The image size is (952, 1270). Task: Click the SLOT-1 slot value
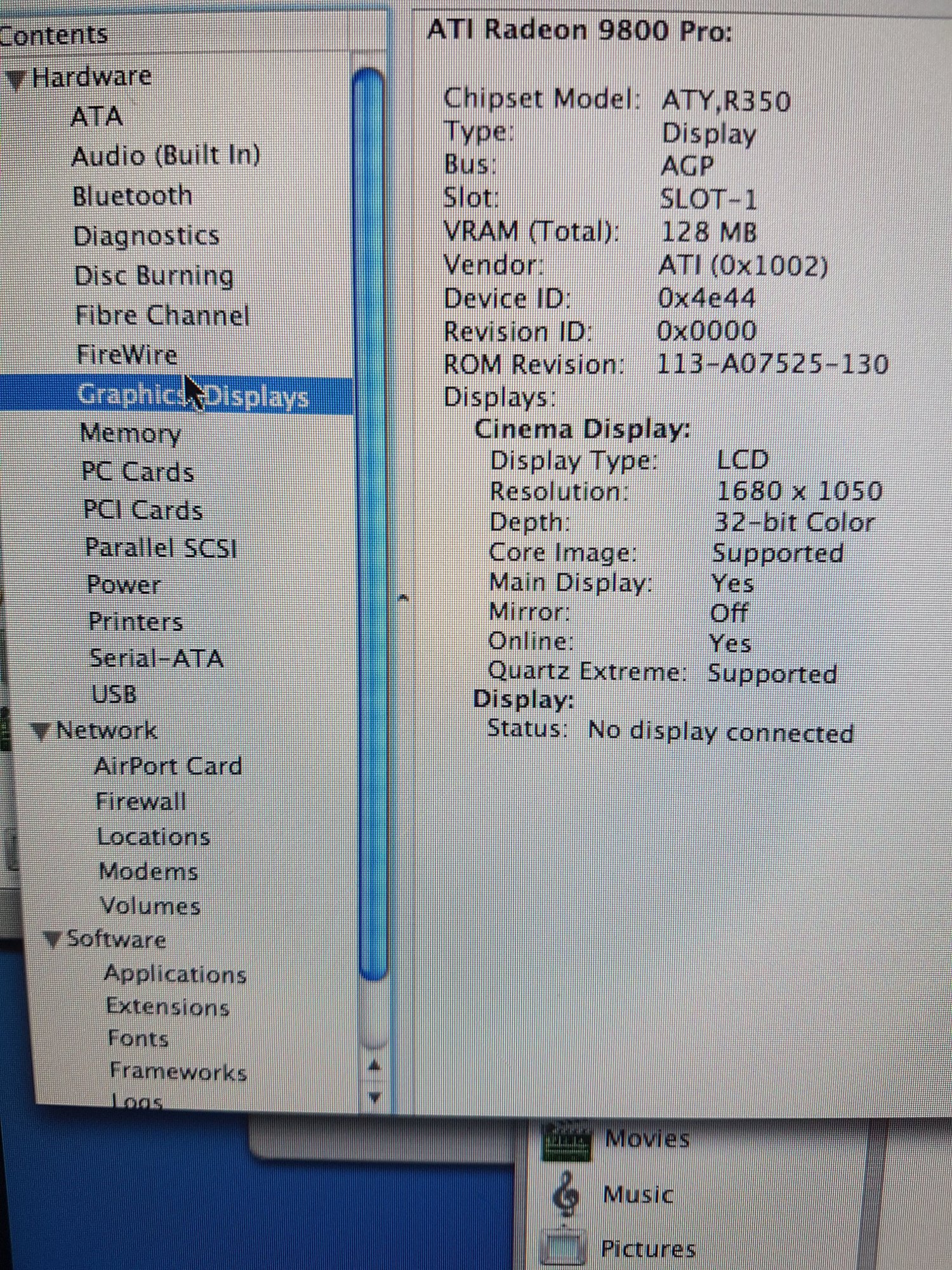tap(708, 199)
